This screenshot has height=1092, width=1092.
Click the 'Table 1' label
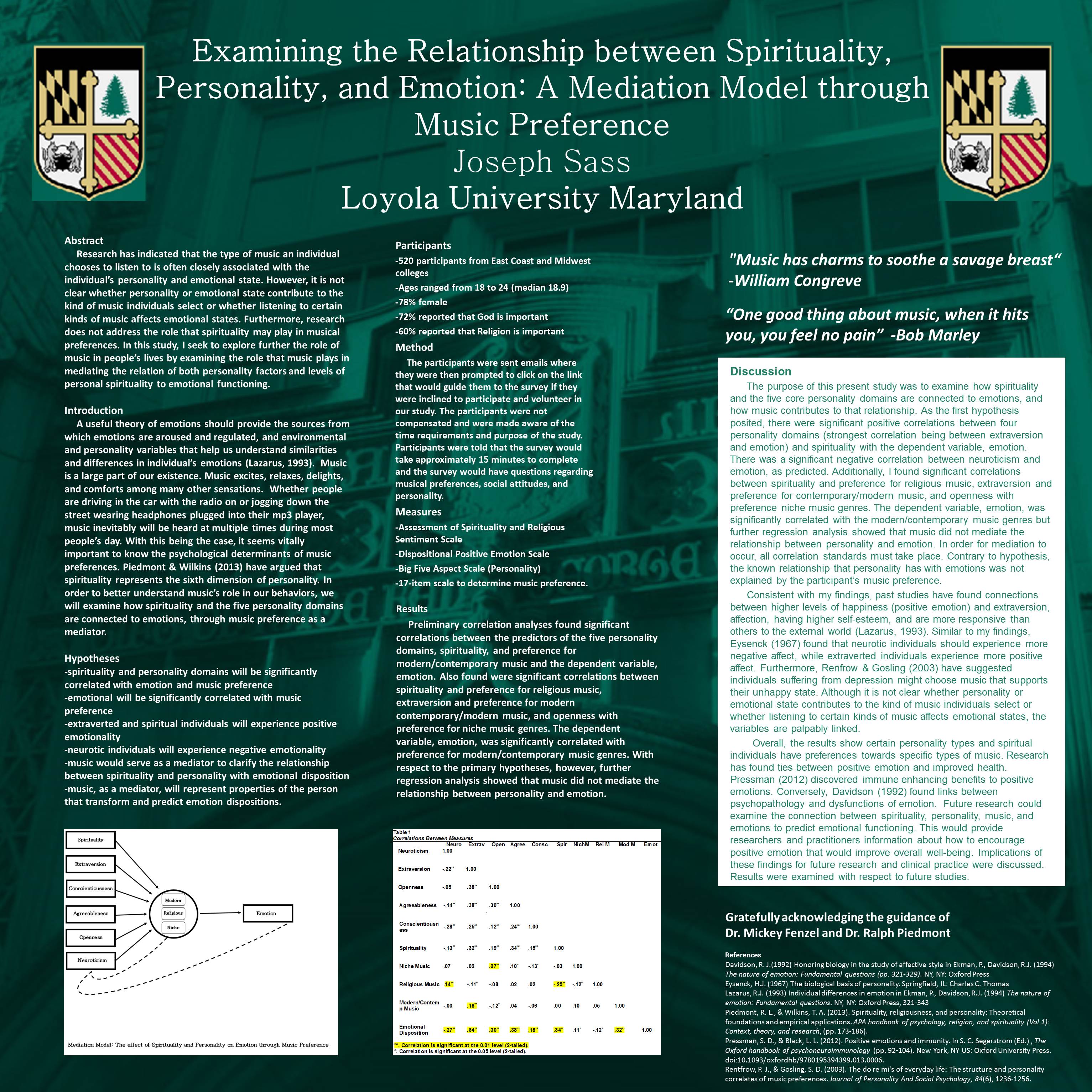[x=402, y=833]
